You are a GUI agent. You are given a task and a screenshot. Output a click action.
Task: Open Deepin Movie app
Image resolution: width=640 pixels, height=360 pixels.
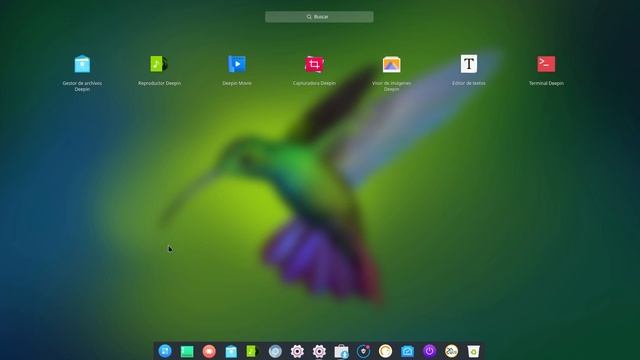pyautogui.click(x=237, y=64)
